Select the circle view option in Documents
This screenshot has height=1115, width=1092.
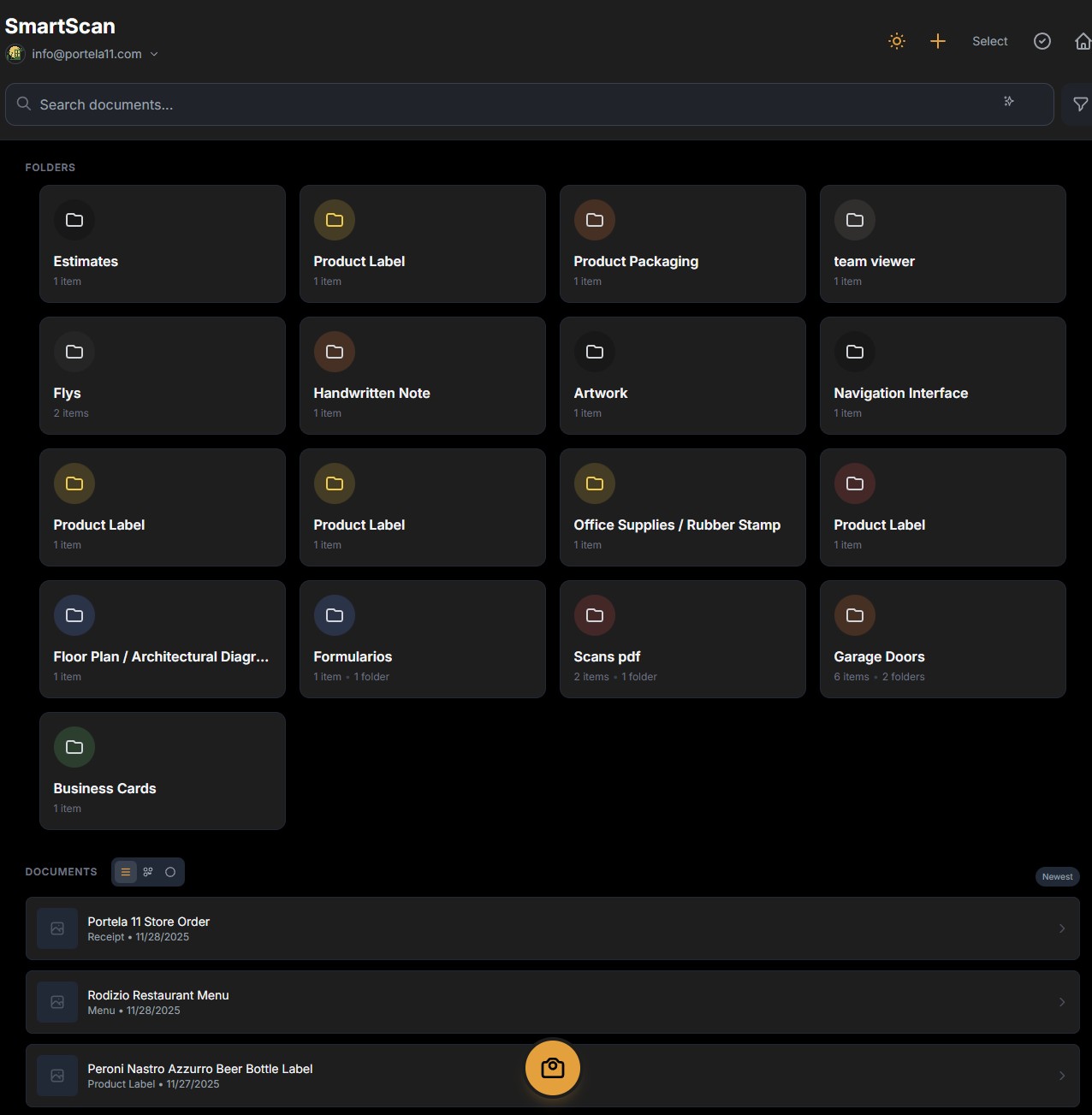(170, 872)
